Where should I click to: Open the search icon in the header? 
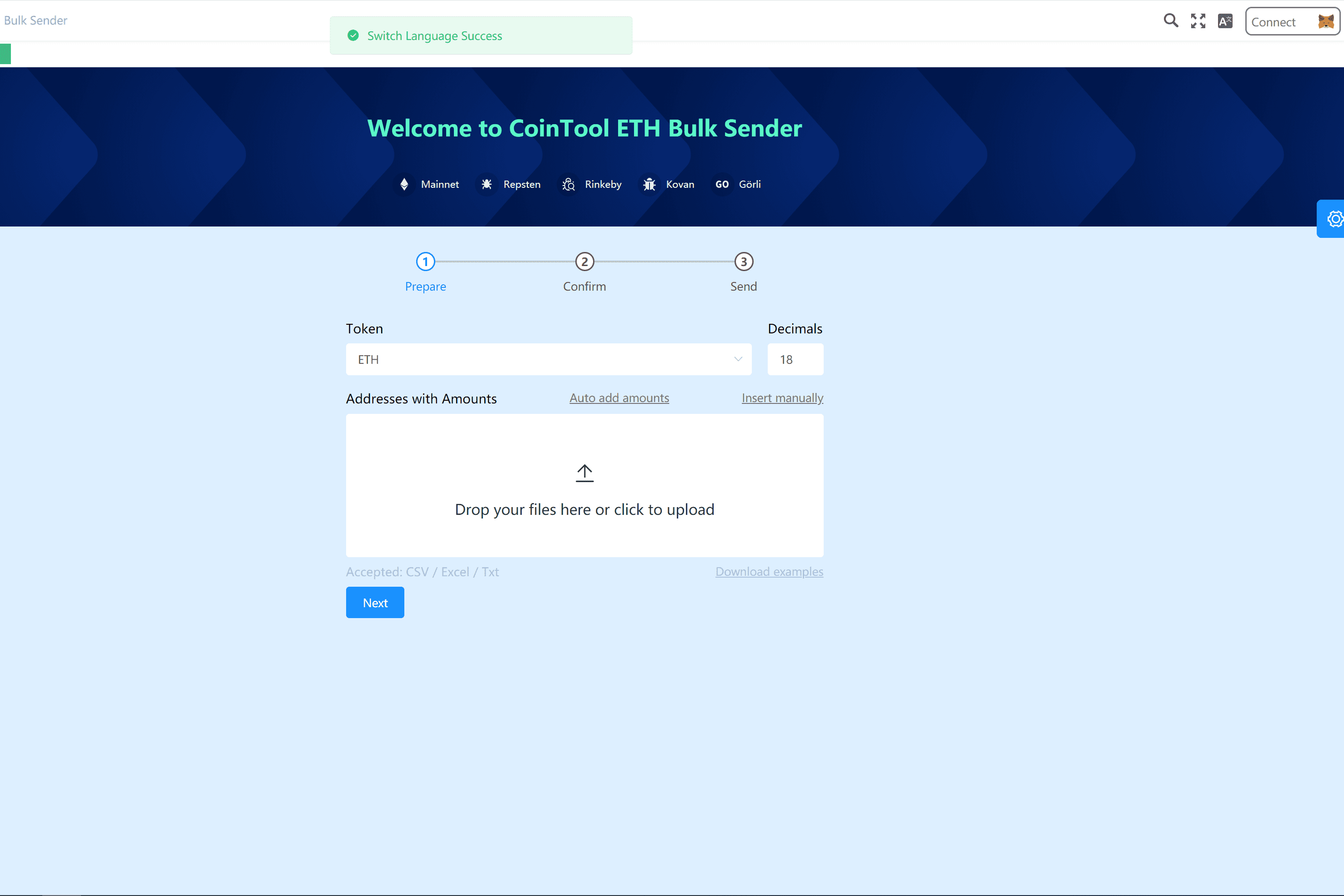click(x=1171, y=20)
